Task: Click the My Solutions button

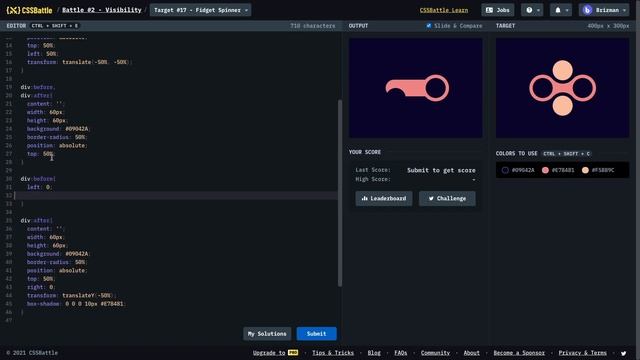Action: (x=267, y=334)
